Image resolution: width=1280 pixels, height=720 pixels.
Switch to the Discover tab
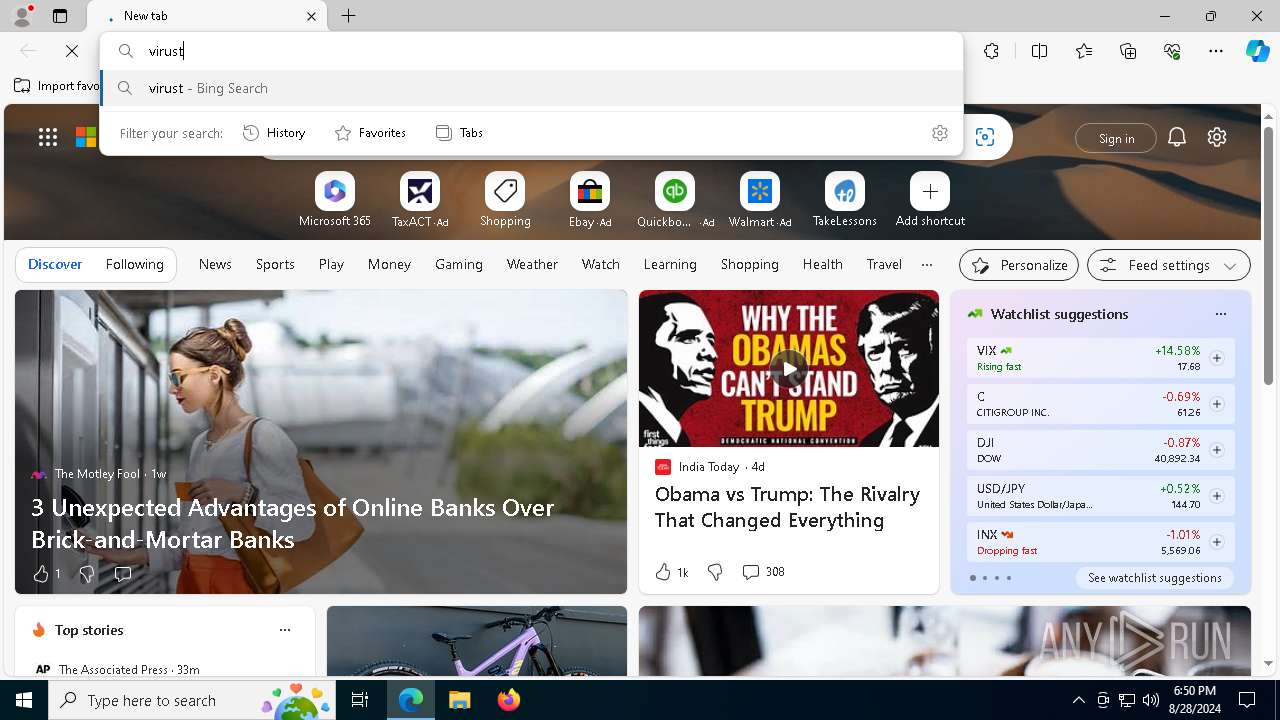tap(55, 264)
